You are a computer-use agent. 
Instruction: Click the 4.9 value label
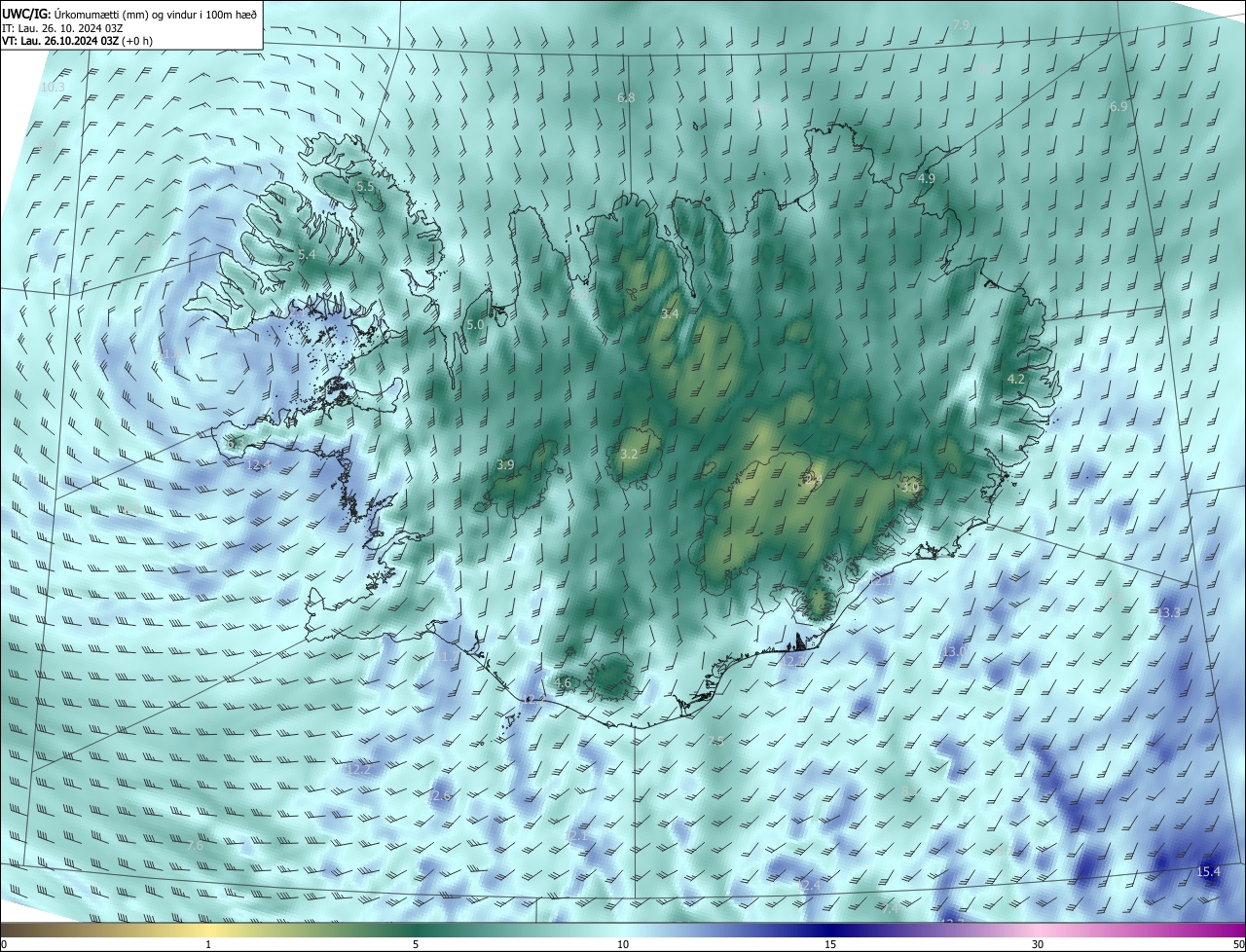click(x=927, y=179)
